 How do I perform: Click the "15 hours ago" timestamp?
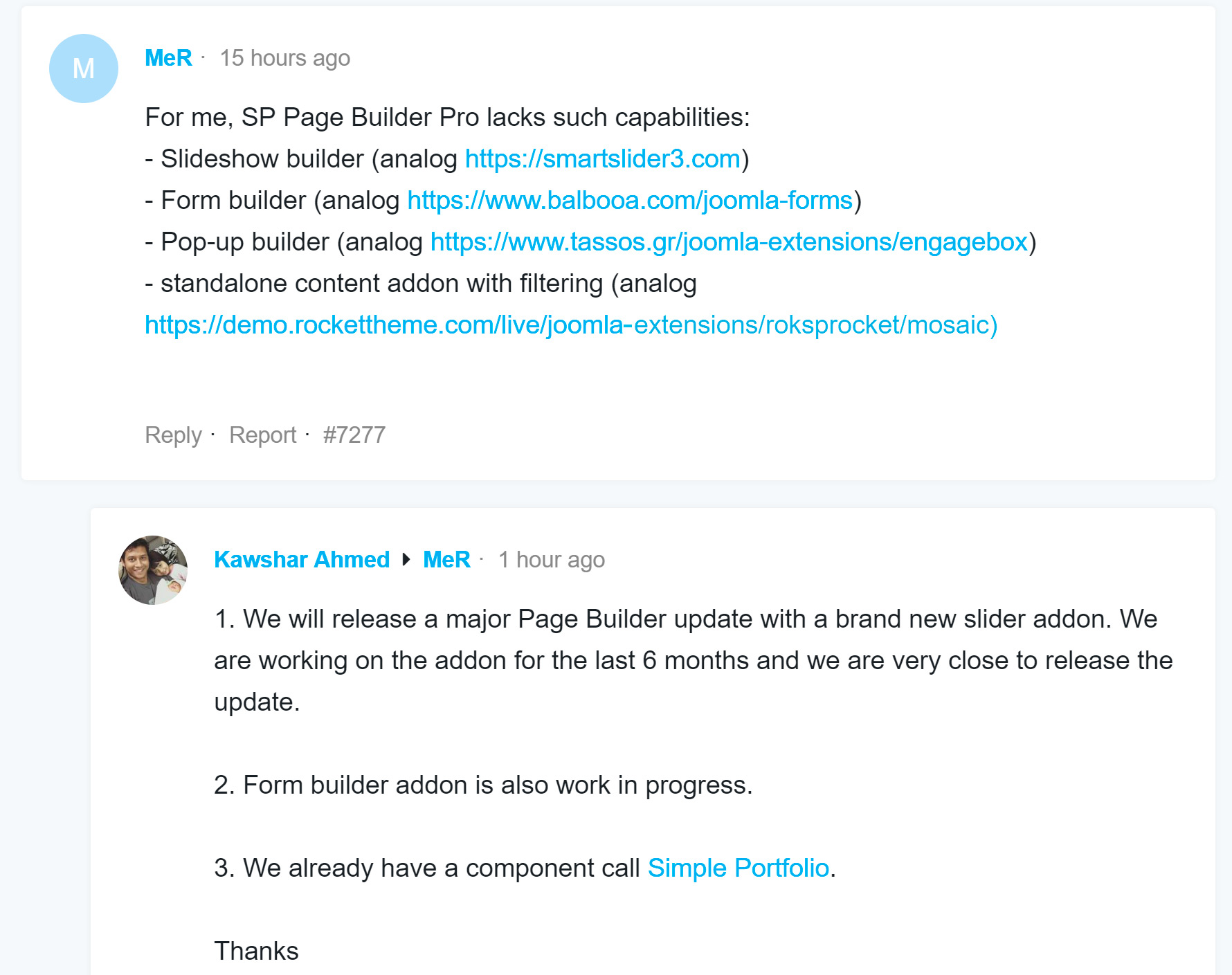pyautogui.click(x=284, y=58)
